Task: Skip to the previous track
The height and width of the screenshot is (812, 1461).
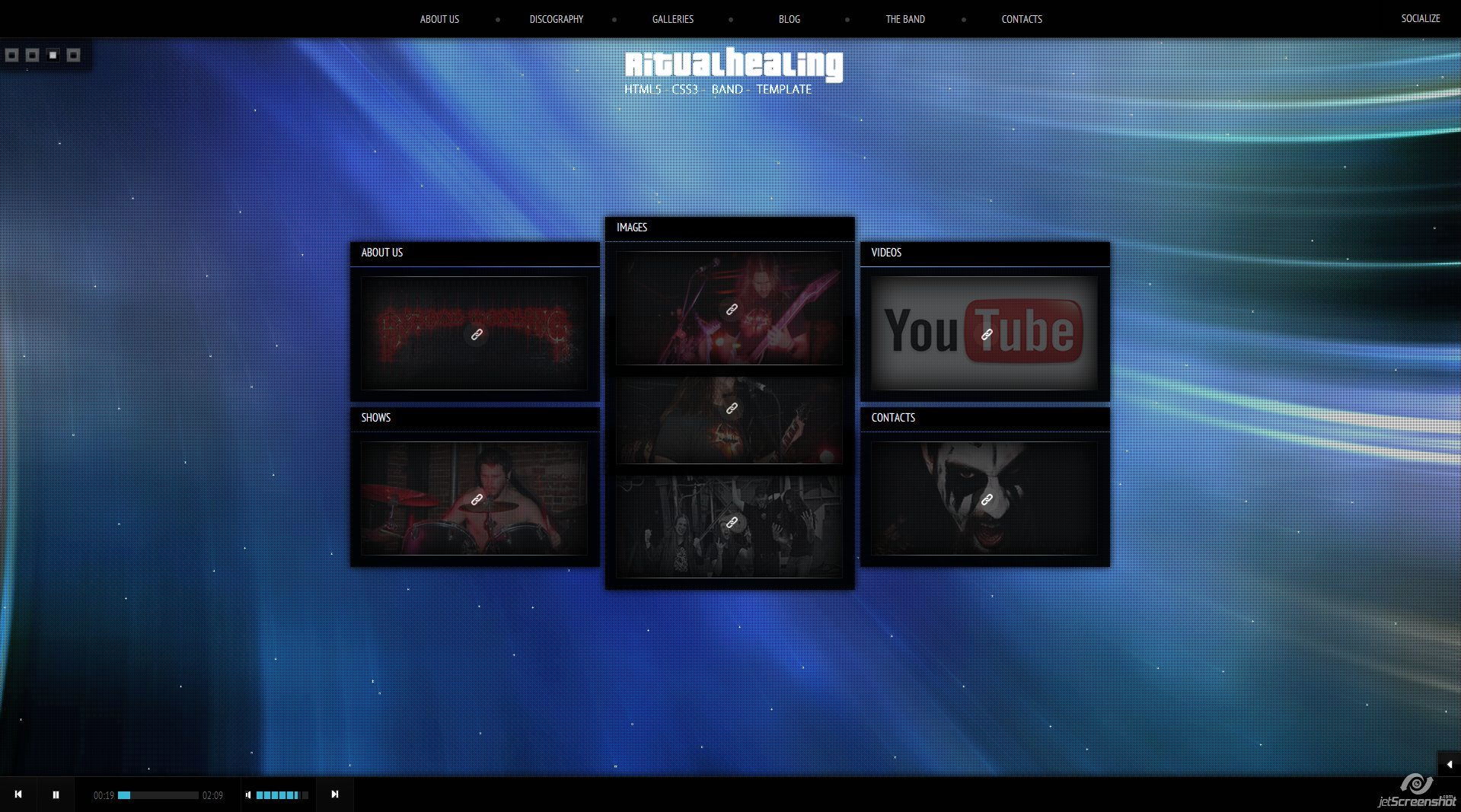Action: coord(18,794)
